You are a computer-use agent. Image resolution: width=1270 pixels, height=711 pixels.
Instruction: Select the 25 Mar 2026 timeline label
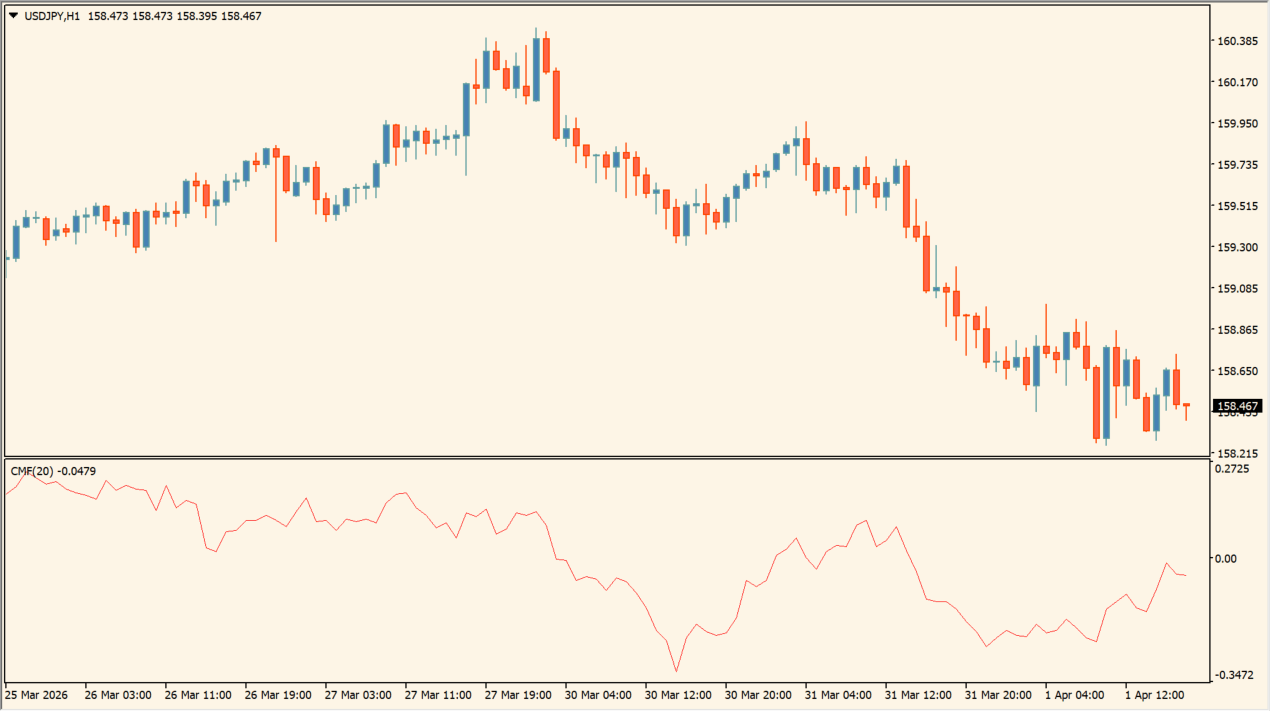click(x=37, y=694)
